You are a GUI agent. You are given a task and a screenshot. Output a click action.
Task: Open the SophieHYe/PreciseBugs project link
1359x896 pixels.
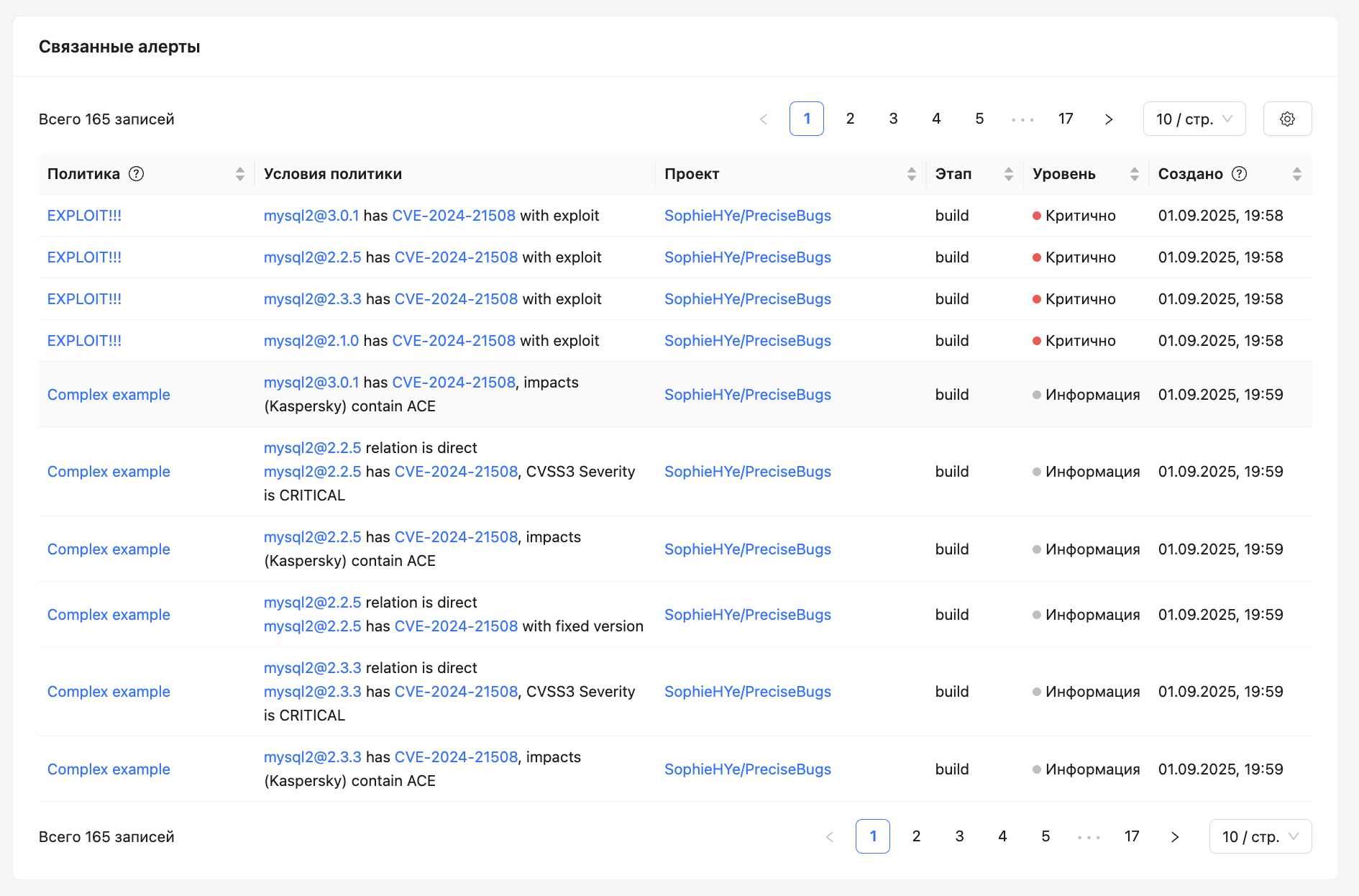pos(748,215)
